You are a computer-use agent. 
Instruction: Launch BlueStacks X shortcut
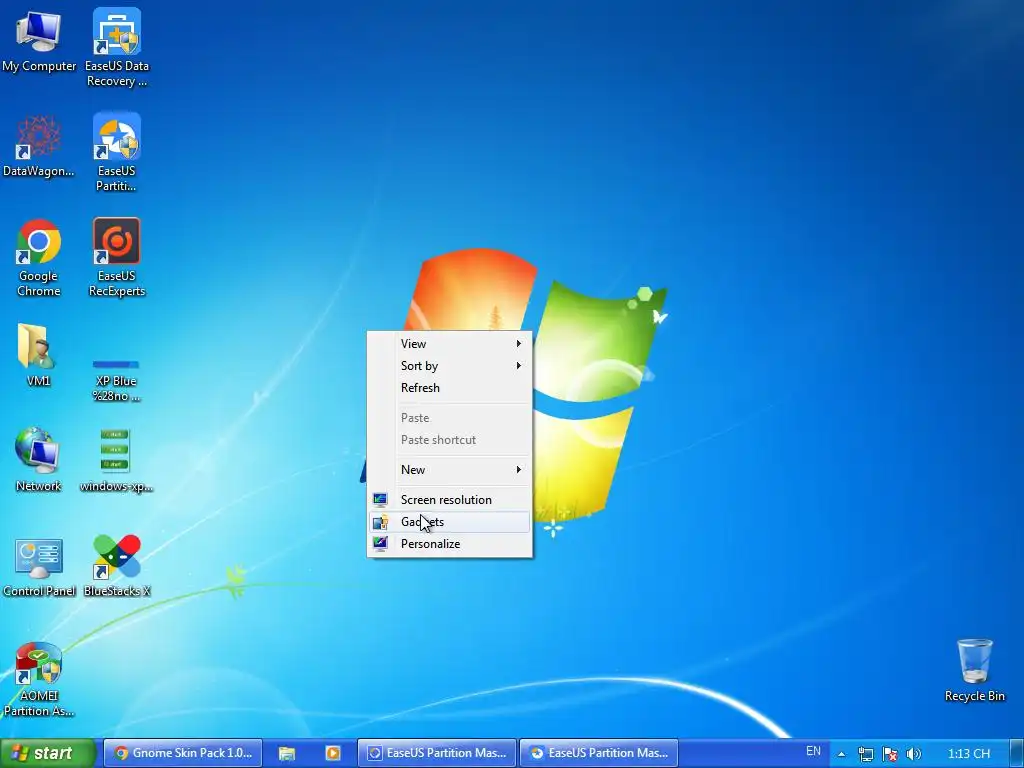(117, 566)
